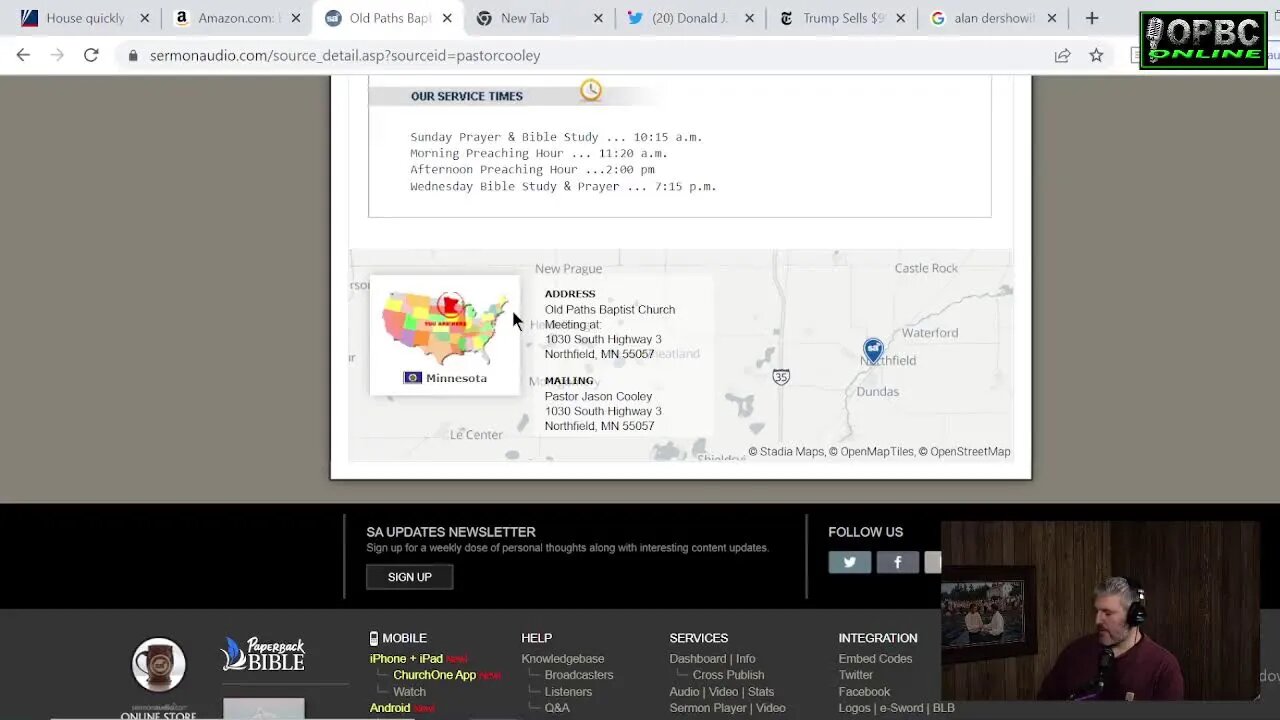The width and height of the screenshot is (1280, 720).
Task: Click the SIGN UP newsletter button
Action: [409, 577]
